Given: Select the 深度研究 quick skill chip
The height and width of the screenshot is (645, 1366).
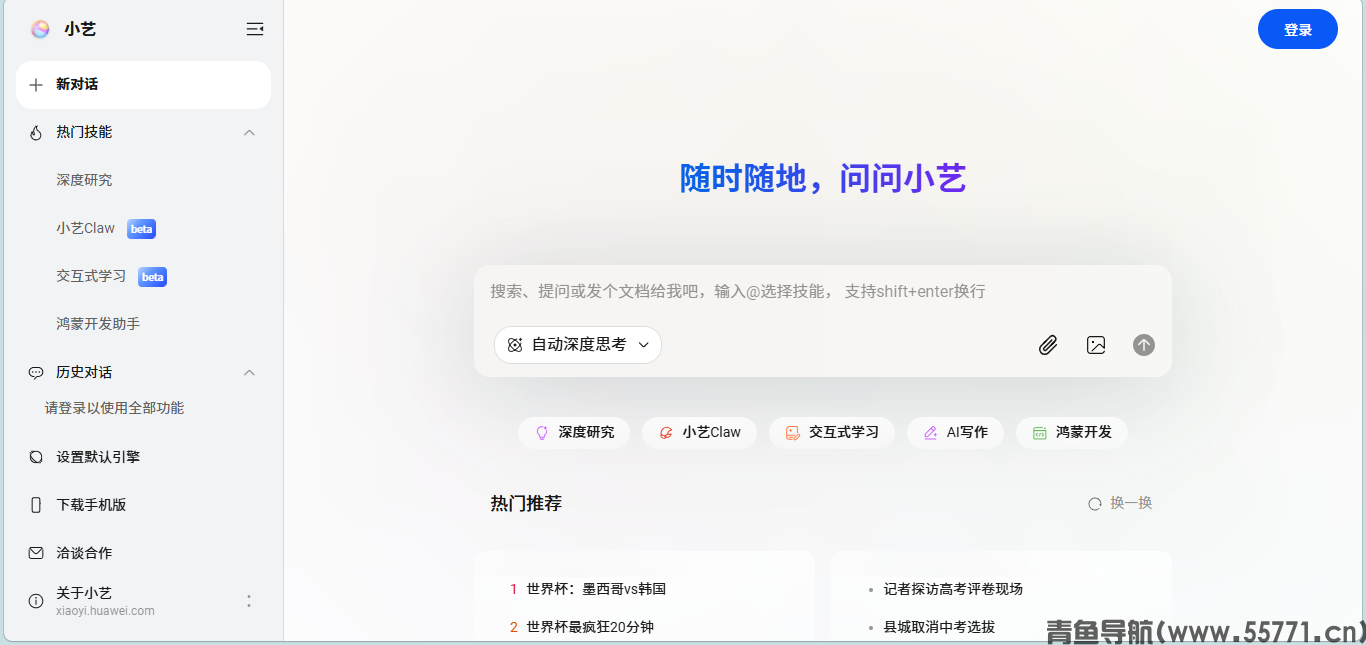Looking at the screenshot, I should (x=574, y=433).
